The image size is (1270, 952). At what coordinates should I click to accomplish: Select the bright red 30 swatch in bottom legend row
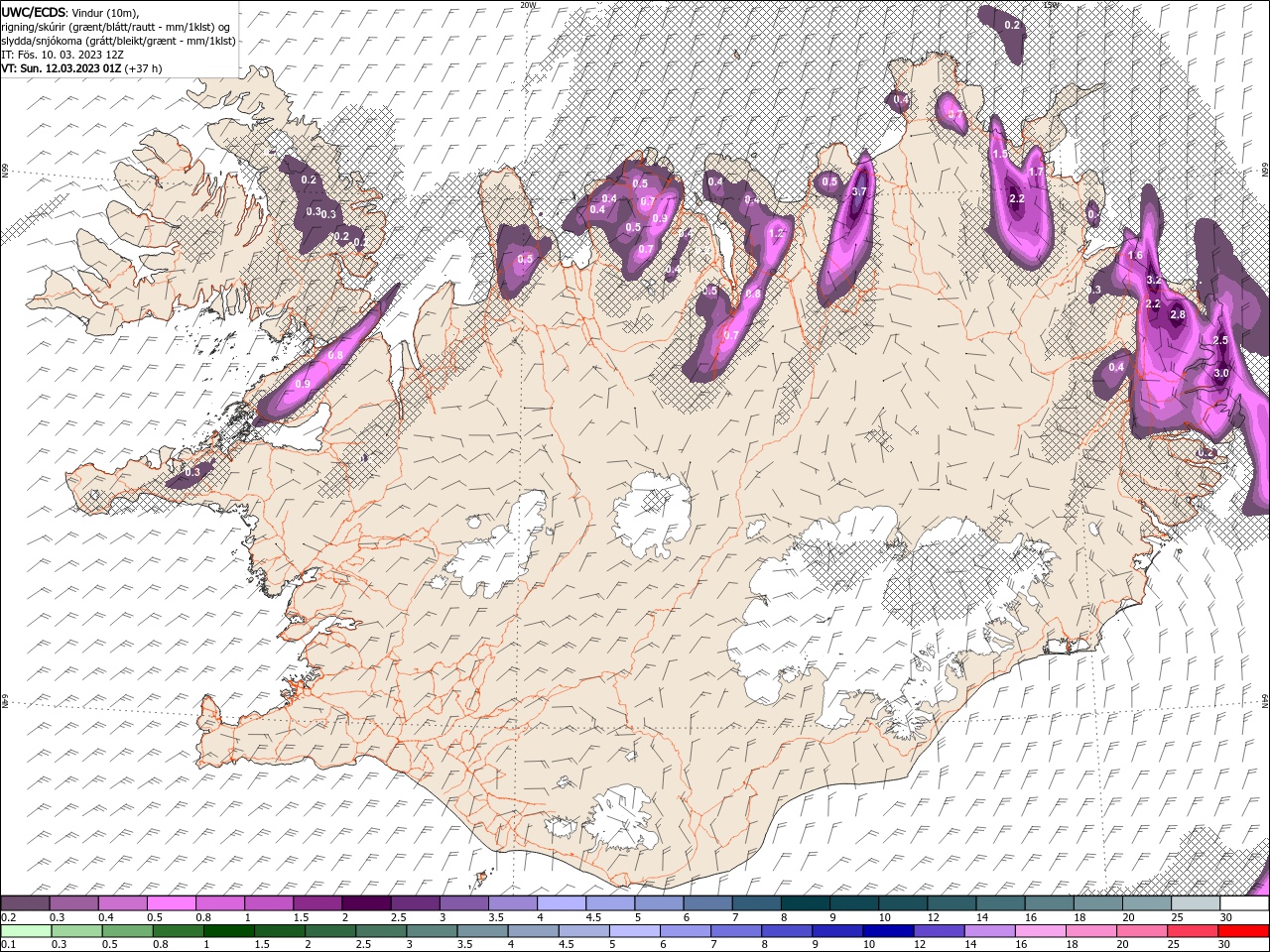(1243, 930)
